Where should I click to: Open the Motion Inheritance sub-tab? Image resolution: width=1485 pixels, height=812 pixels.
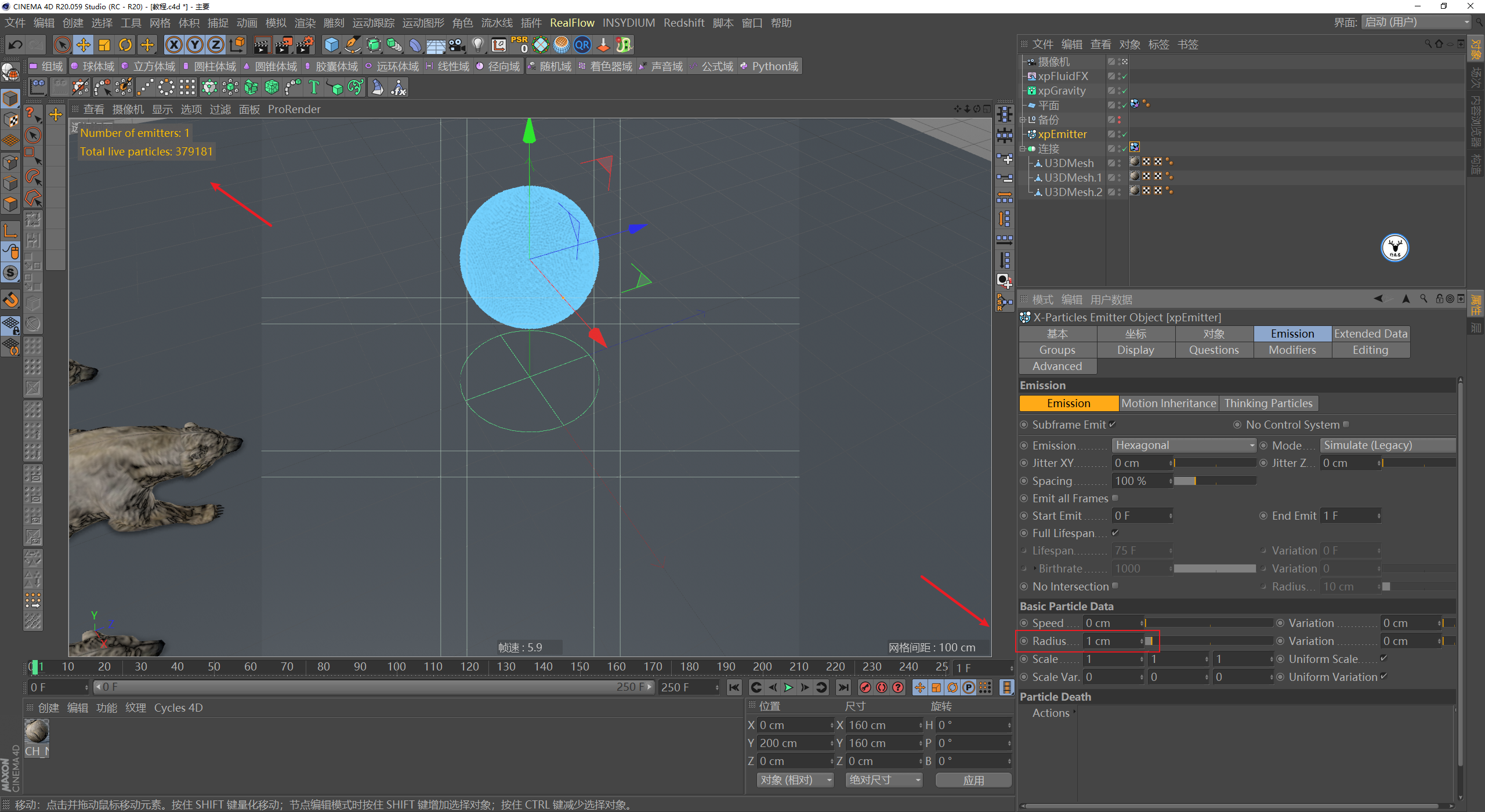coord(1168,403)
